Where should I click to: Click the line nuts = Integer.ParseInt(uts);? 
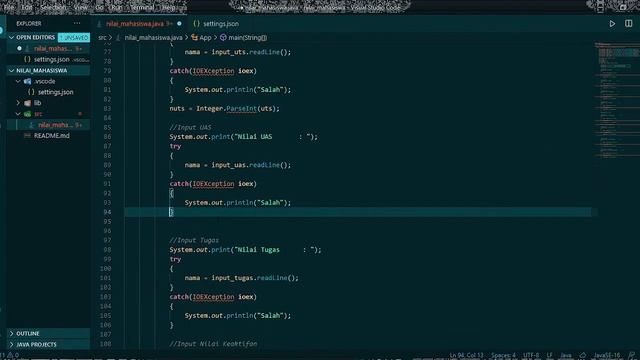point(224,109)
